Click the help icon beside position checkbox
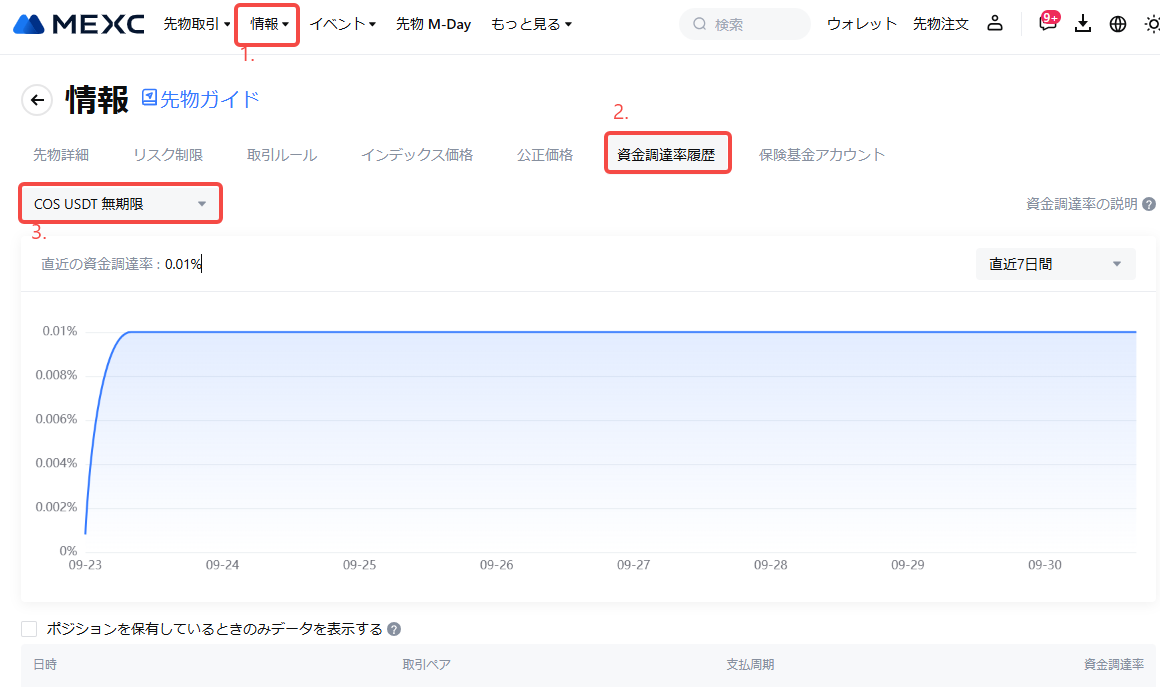Screen dimensions: 1160x687 [394, 630]
